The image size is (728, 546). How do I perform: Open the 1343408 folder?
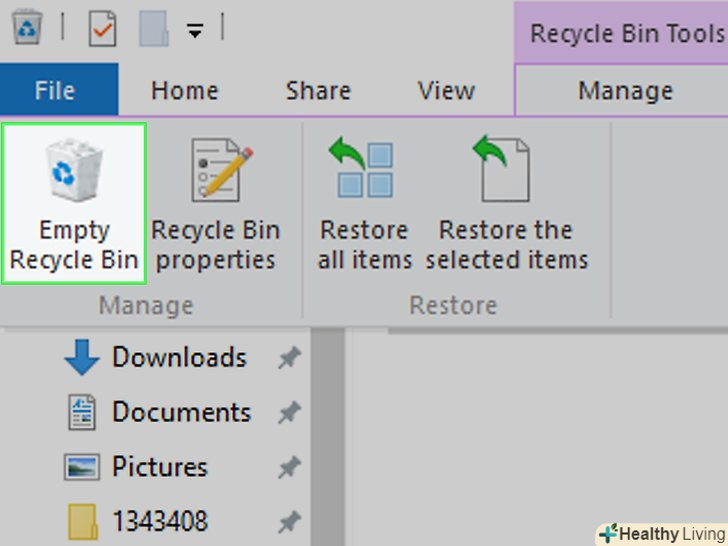point(160,521)
